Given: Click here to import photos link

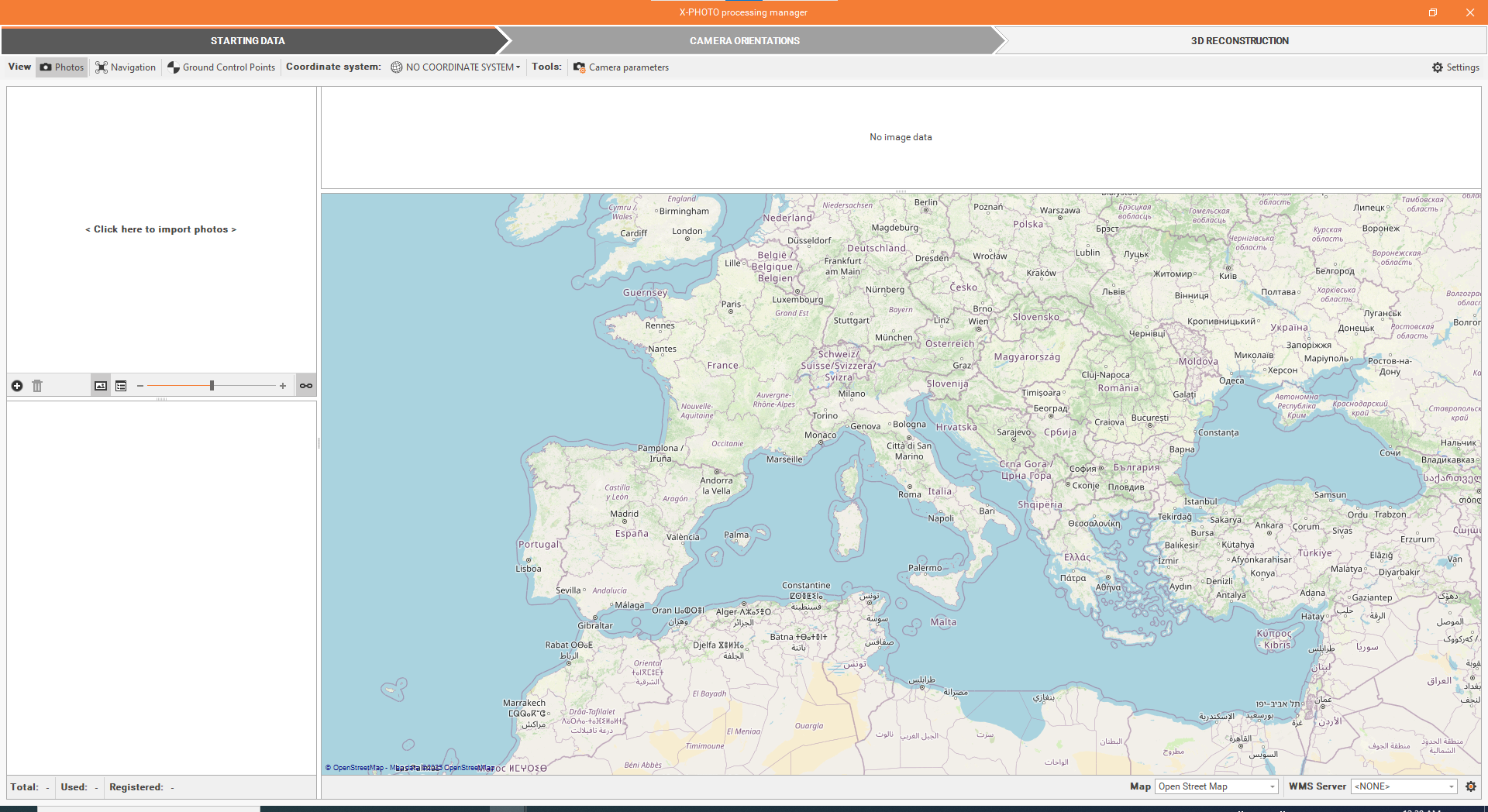Looking at the screenshot, I should pyautogui.click(x=160, y=229).
